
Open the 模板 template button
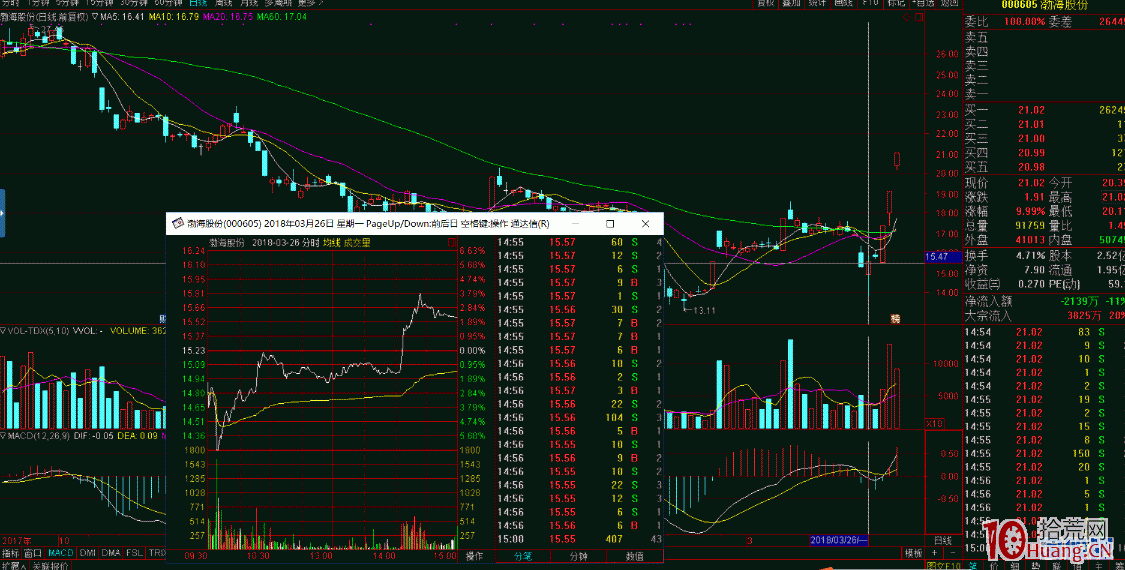point(913,553)
